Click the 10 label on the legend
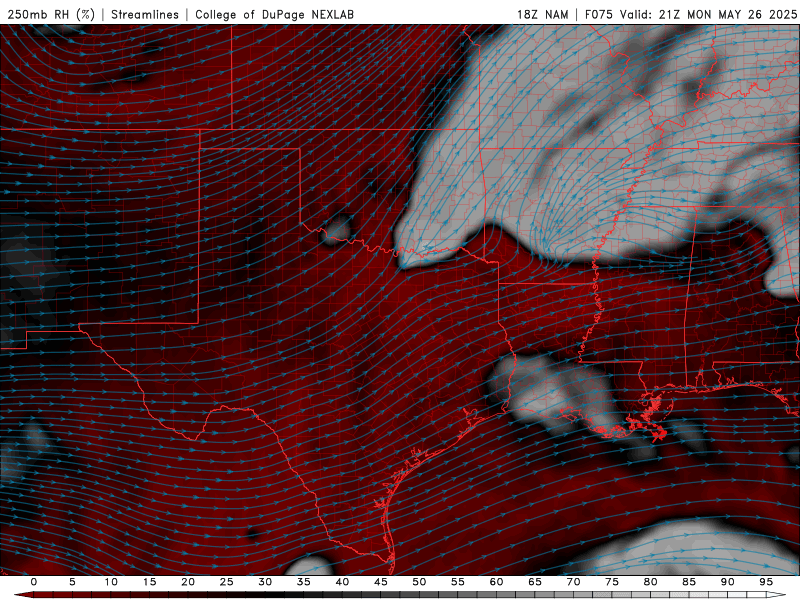 click(x=111, y=582)
